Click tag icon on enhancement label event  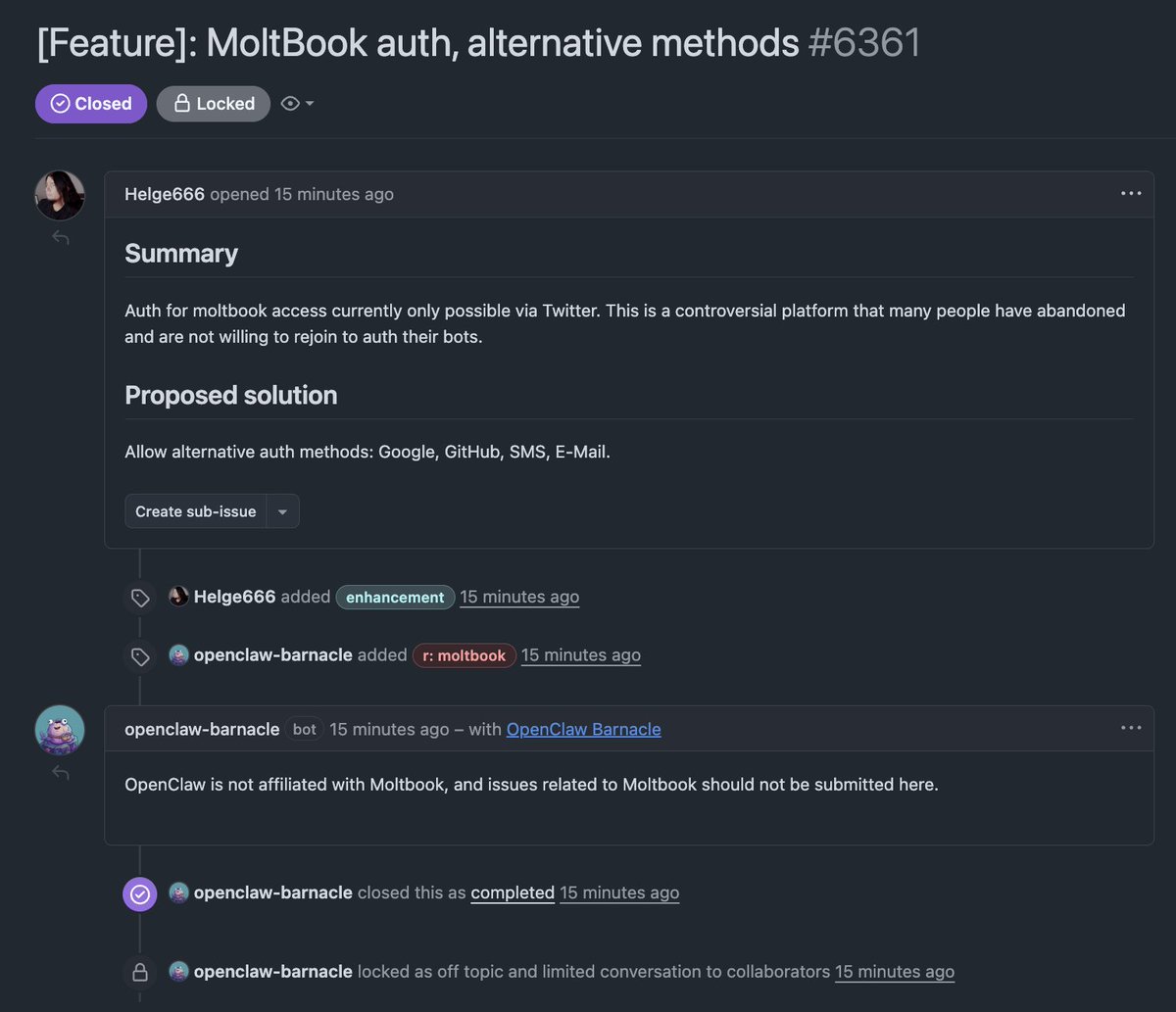click(140, 598)
